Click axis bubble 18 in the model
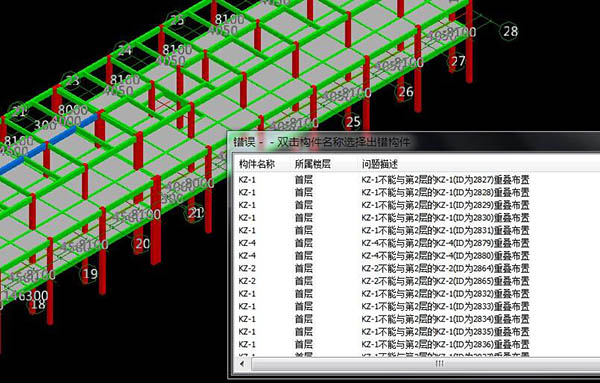600x383 pixels. (38, 304)
